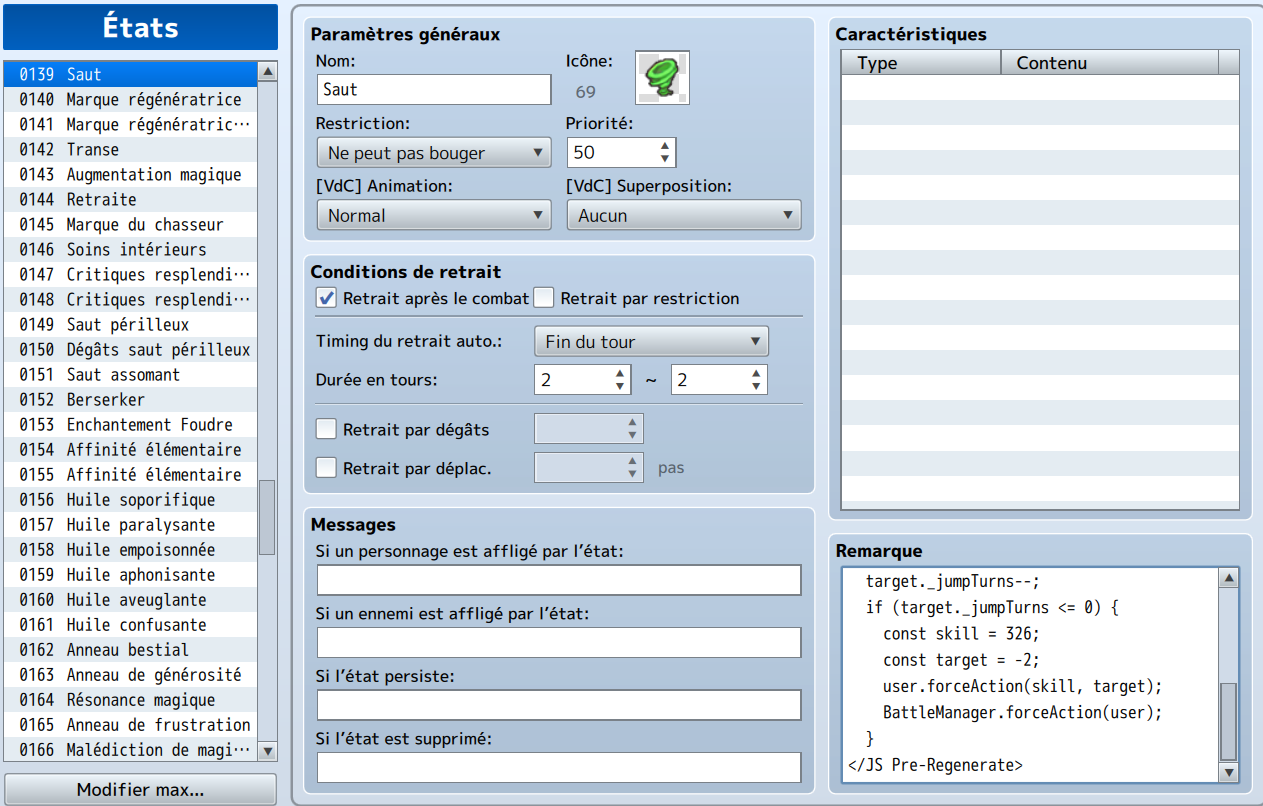The width and height of the screenshot is (1263, 806).
Task: Select state 0156 Huile soporifique
Action: (x=130, y=499)
